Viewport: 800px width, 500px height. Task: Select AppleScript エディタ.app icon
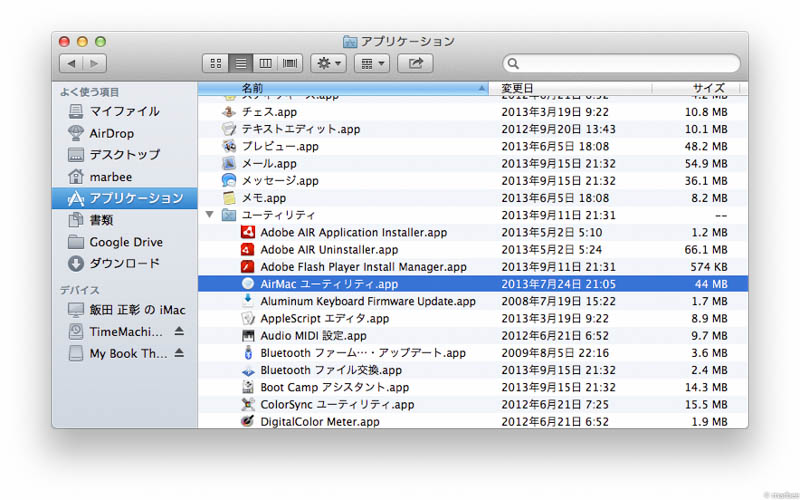coord(247,318)
